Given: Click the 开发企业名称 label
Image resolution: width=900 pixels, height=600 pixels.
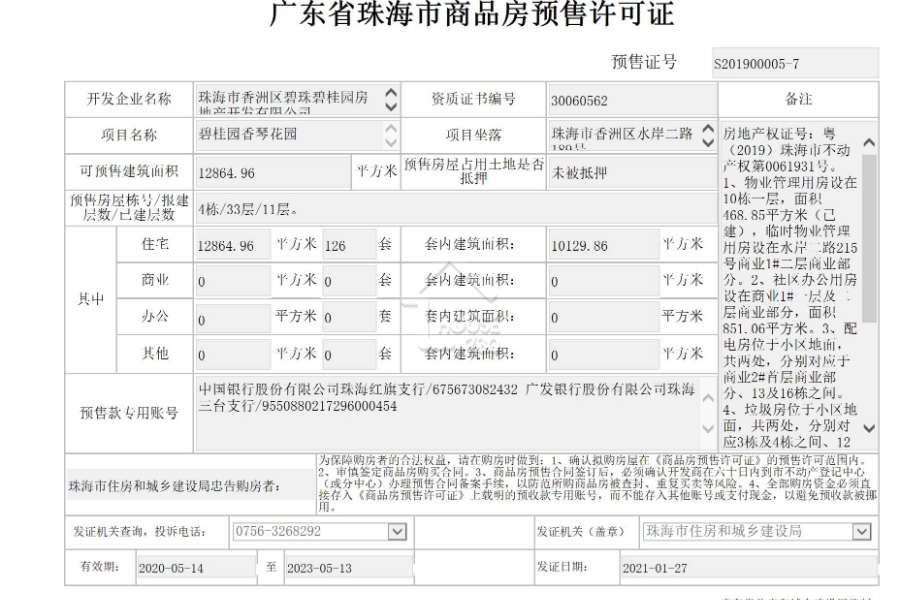Looking at the screenshot, I should (x=129, y=99).
